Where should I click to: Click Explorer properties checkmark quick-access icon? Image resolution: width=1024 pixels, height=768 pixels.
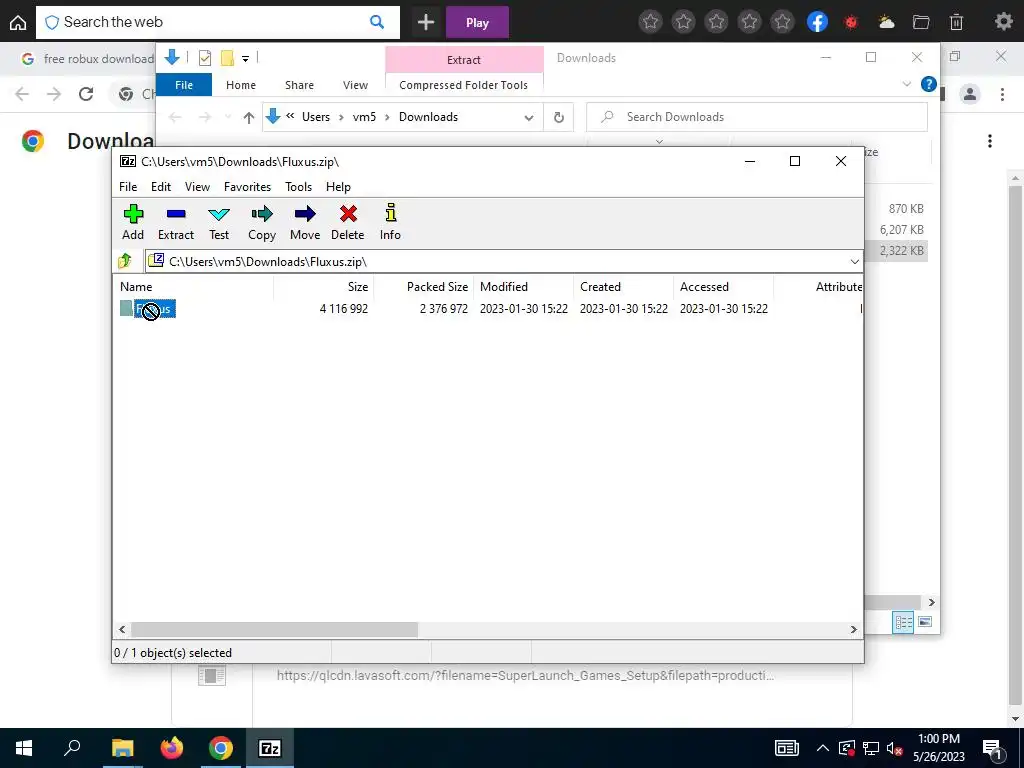(x=204, y=58)
